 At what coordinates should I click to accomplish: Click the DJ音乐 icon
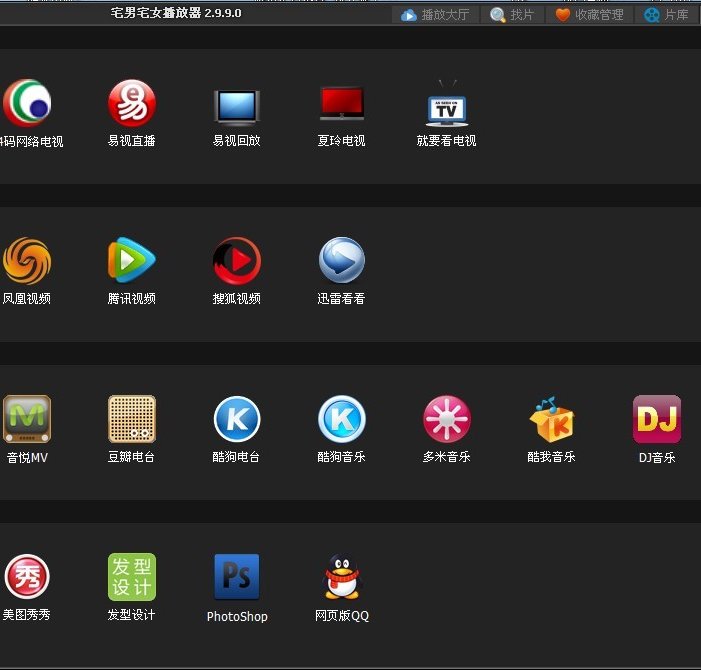(657, 419)
